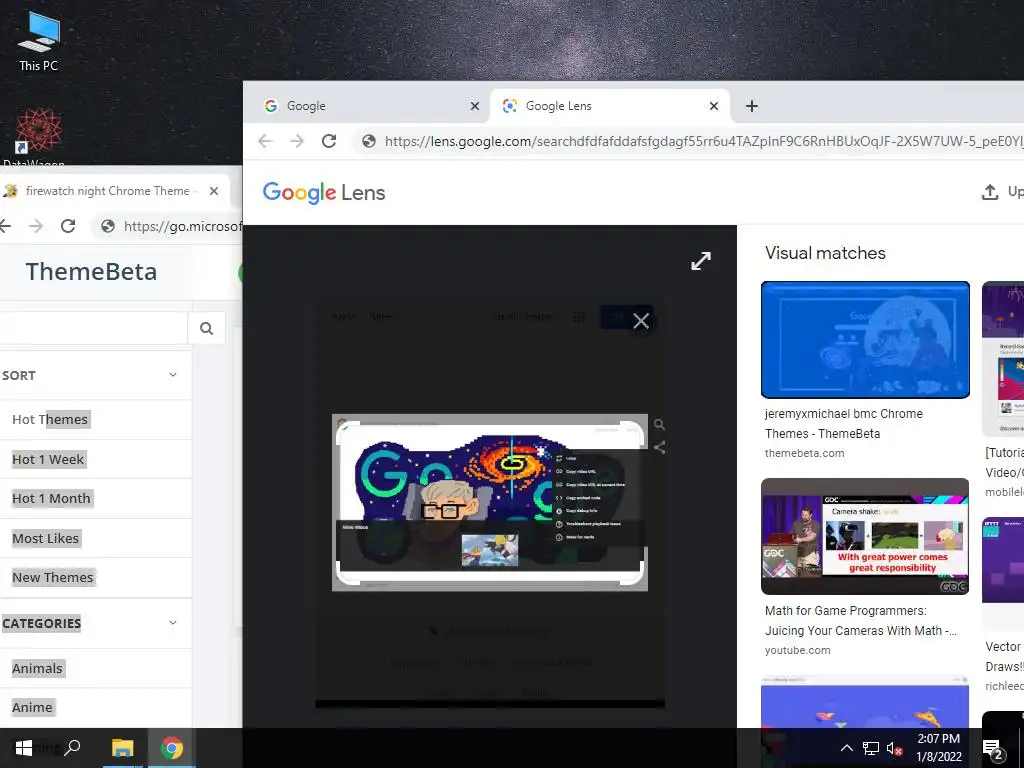Open the Animals category
This screenshot has width=1024, height=768.
37,668
